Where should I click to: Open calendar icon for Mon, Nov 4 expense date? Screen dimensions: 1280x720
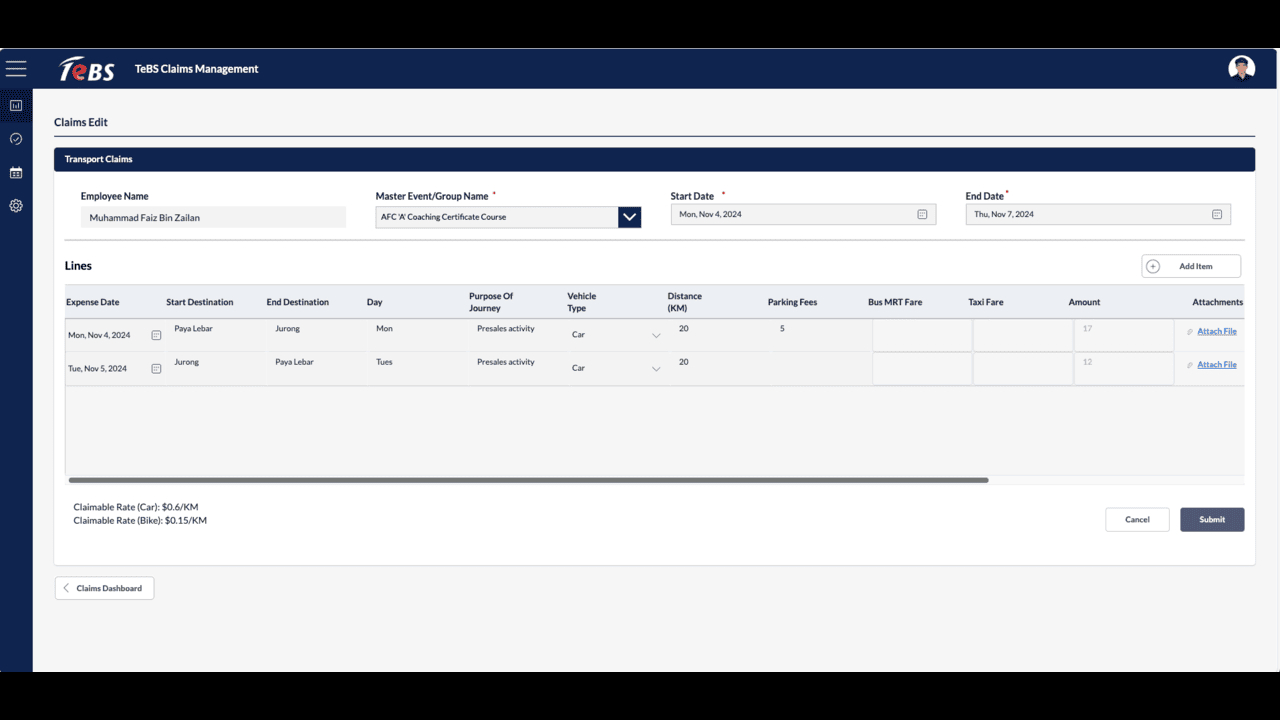(156, 335)
